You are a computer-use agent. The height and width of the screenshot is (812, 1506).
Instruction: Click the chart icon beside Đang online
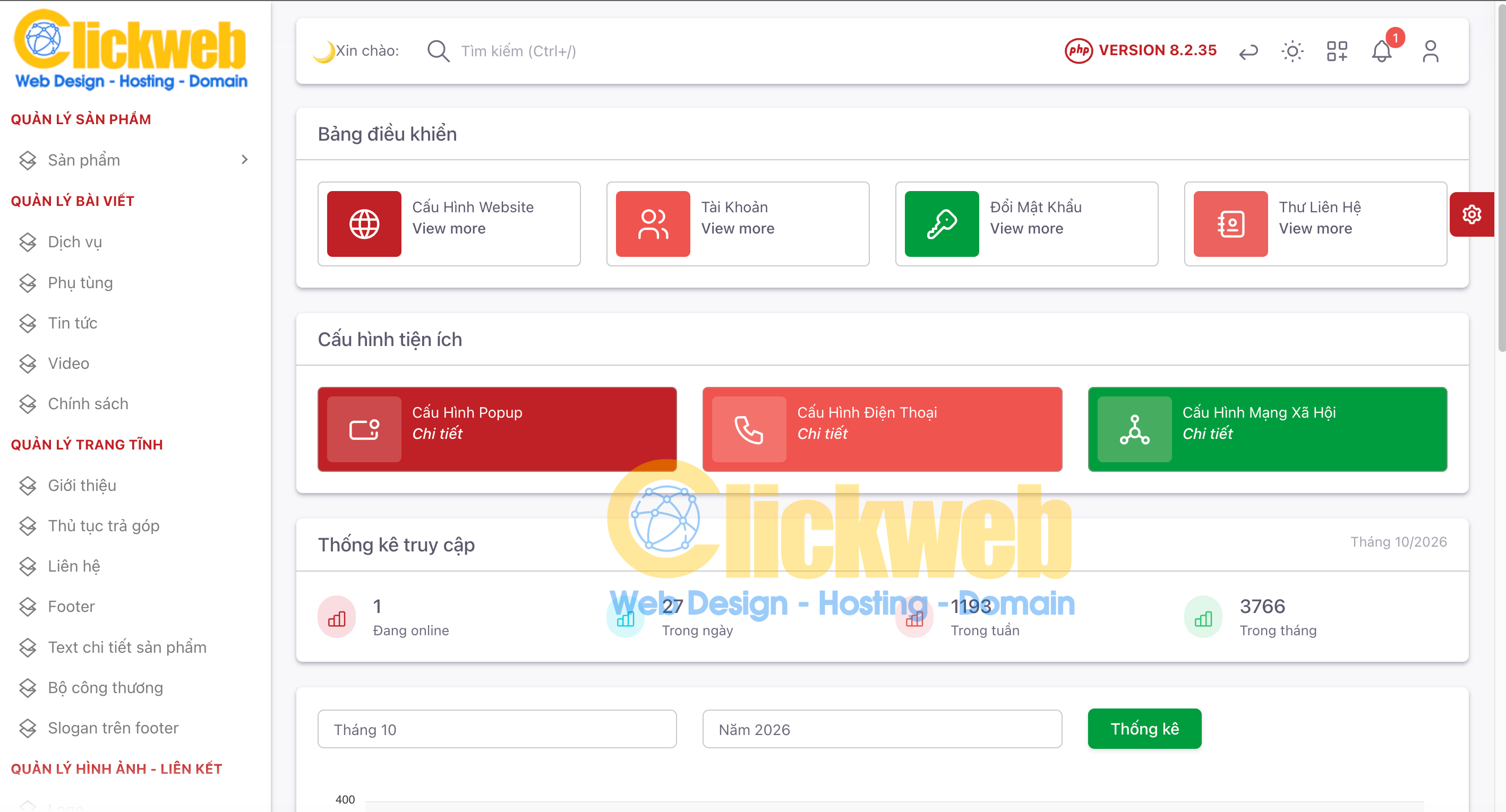coord(337,617)
